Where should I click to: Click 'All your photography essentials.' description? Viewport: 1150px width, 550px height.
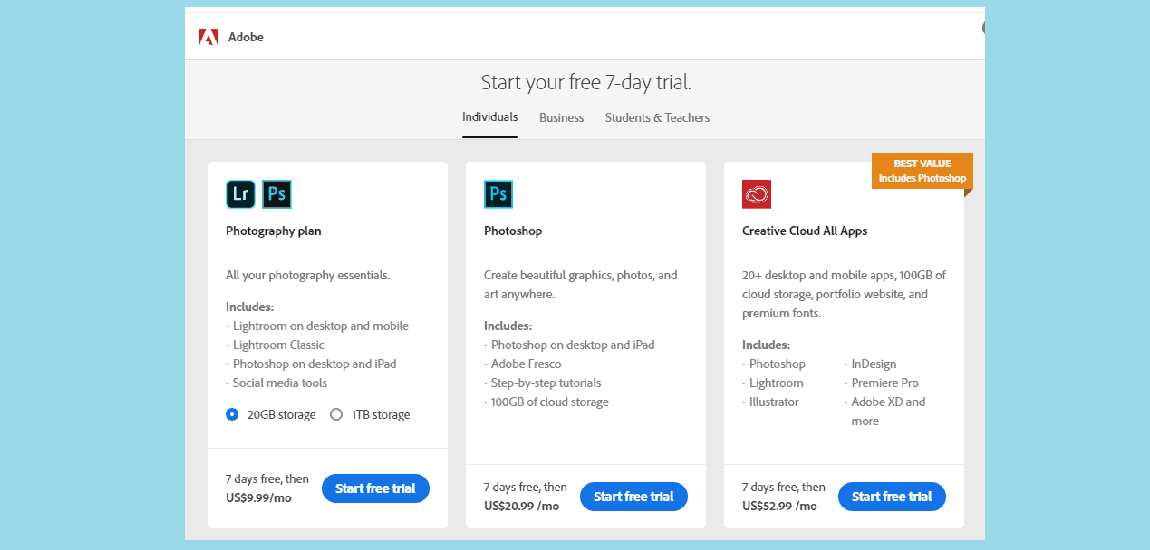(x=308, y=276)
